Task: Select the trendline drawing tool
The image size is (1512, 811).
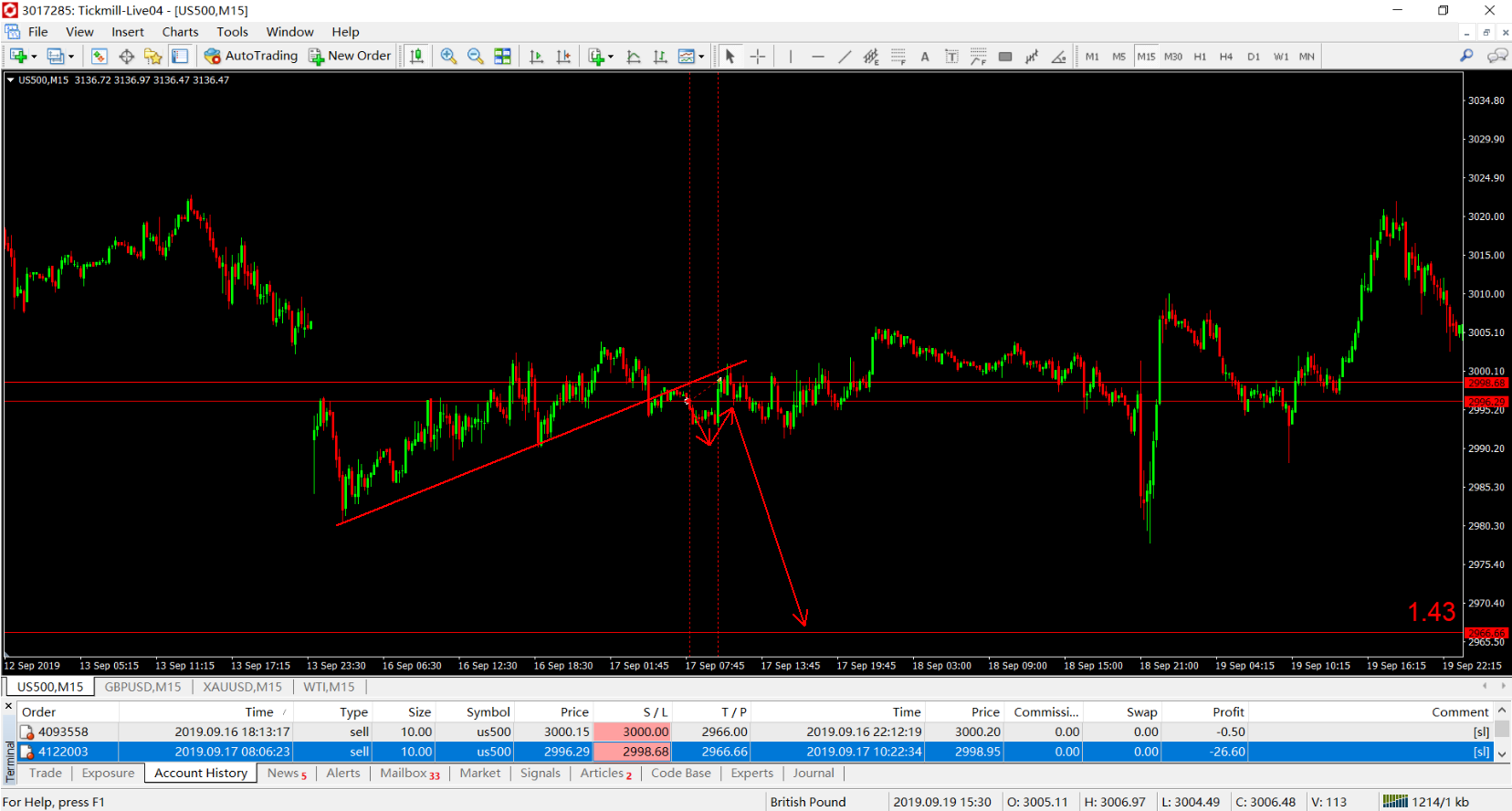Action: tap(845, 57)
